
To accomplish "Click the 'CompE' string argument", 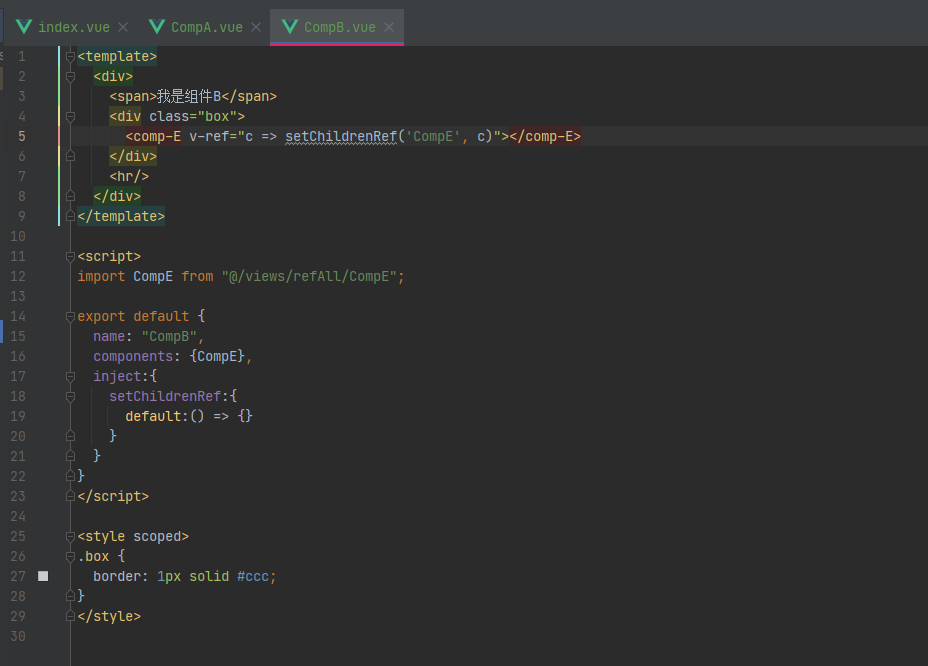I will coord(433,137).
